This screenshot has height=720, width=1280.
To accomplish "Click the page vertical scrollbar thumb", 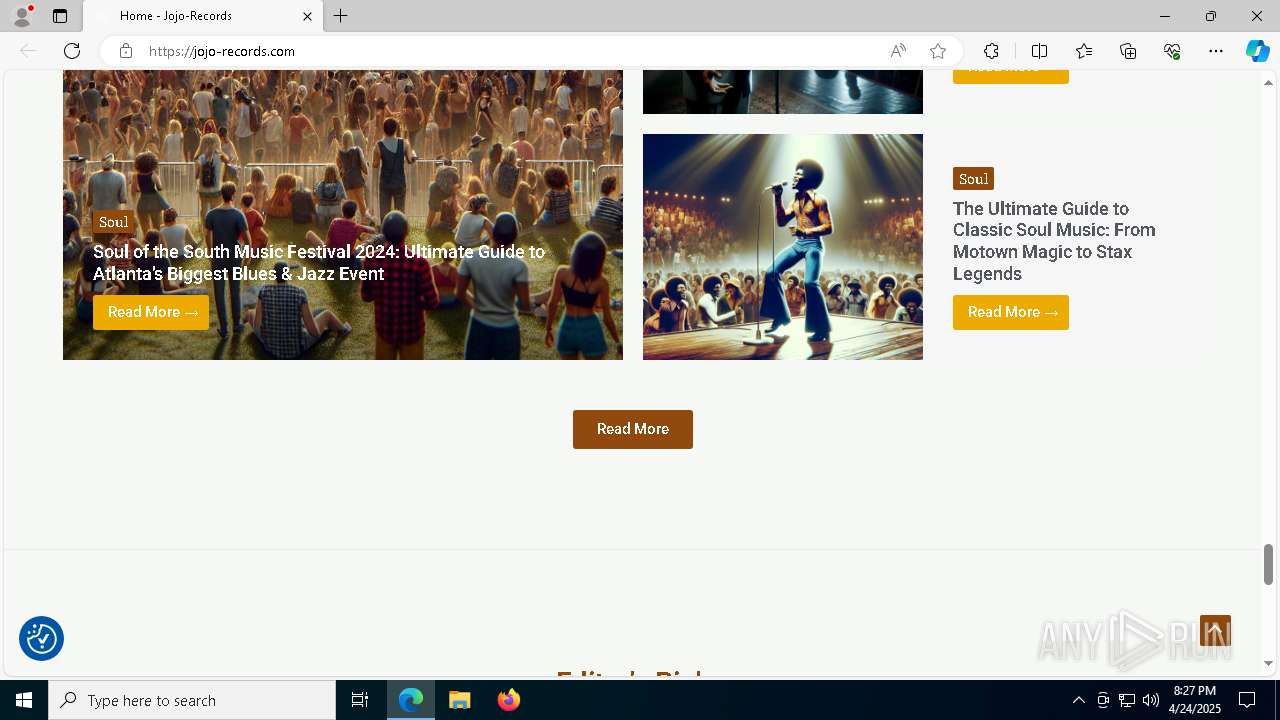I will tap(1268, 565).
